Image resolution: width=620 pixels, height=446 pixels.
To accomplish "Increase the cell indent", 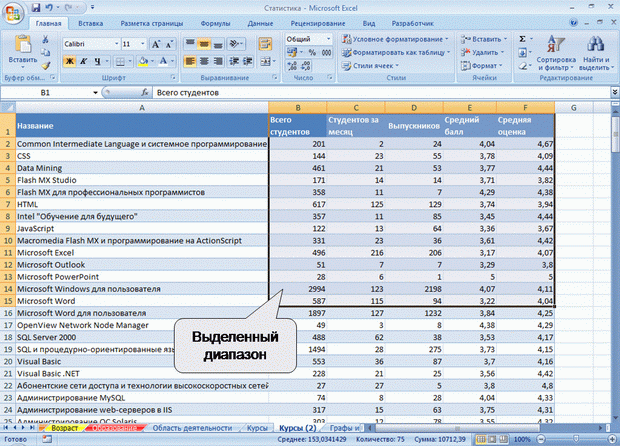I will pyautogui.click(x=248, y=61).
